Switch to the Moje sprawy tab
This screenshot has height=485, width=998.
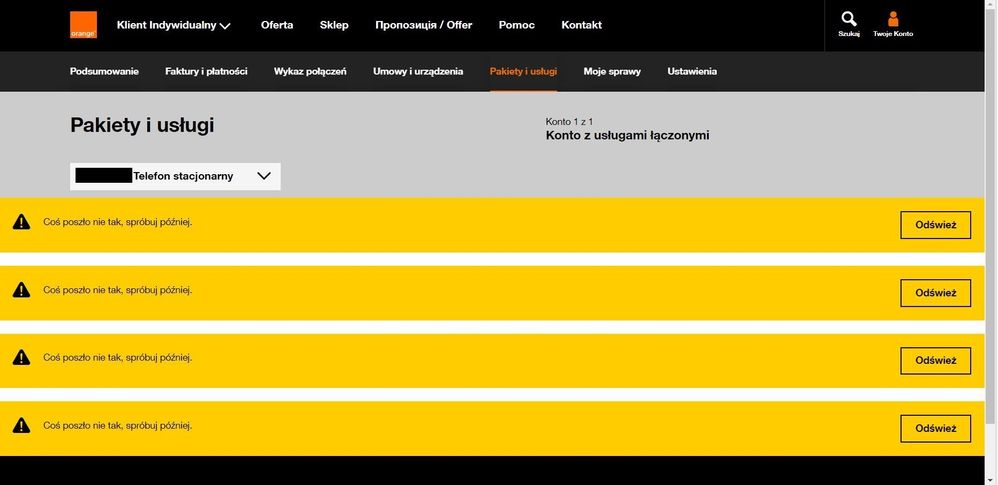(612, 71)
